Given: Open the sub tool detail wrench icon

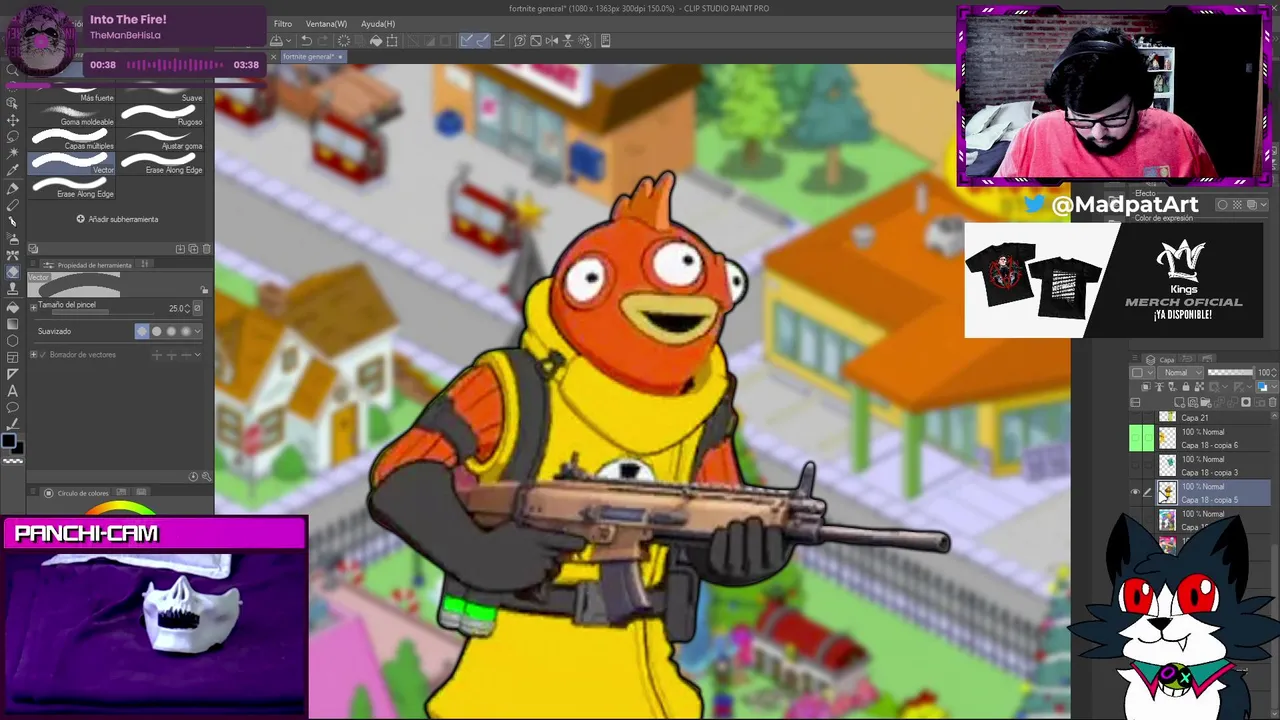Looking at the screenshot, I should pyautogui.click(x=207, y=476).
